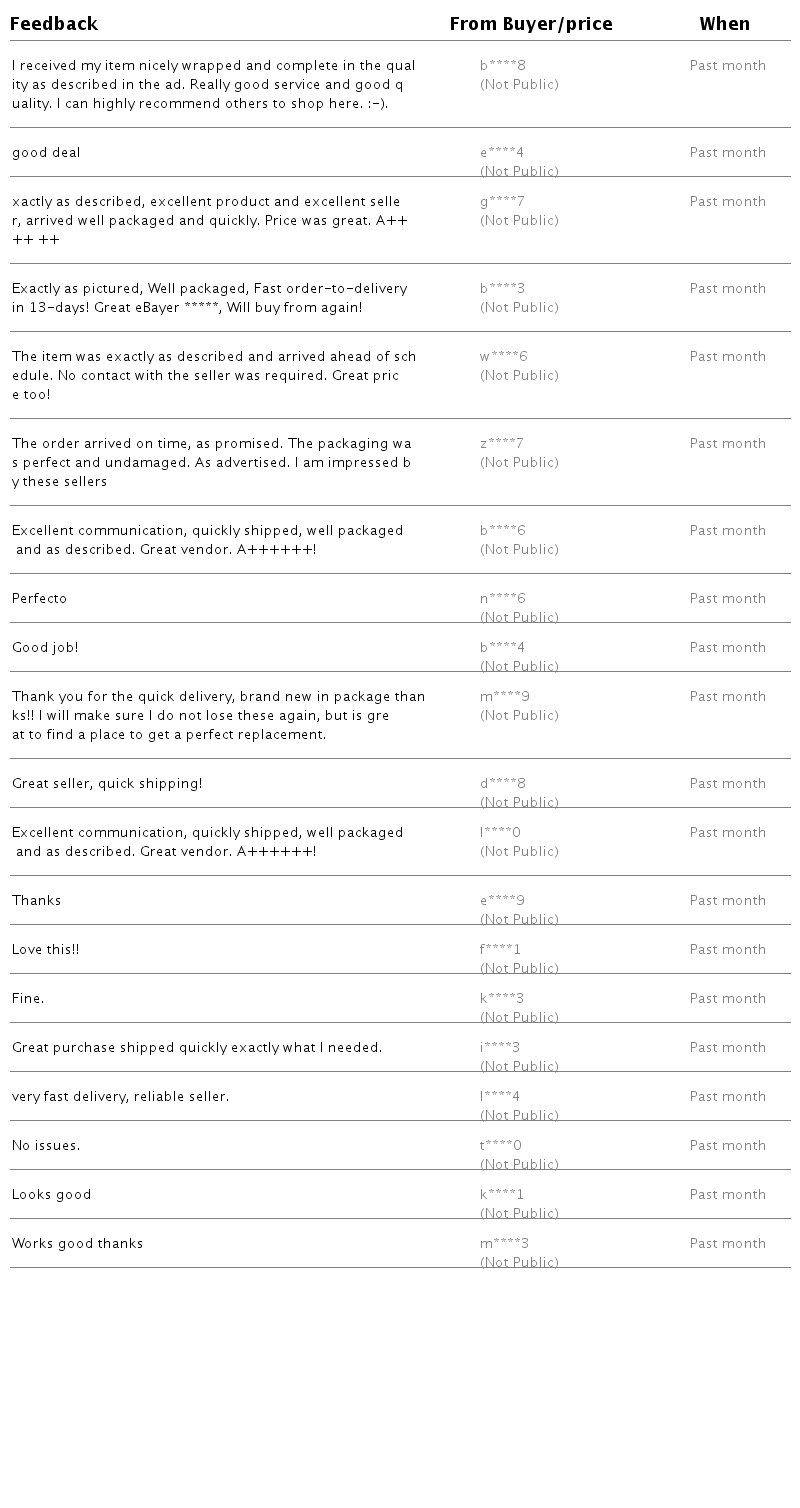Click the 'No issues.' feedback text
The width and height of the screenshot is (800, 1508).
[46, 1146]
